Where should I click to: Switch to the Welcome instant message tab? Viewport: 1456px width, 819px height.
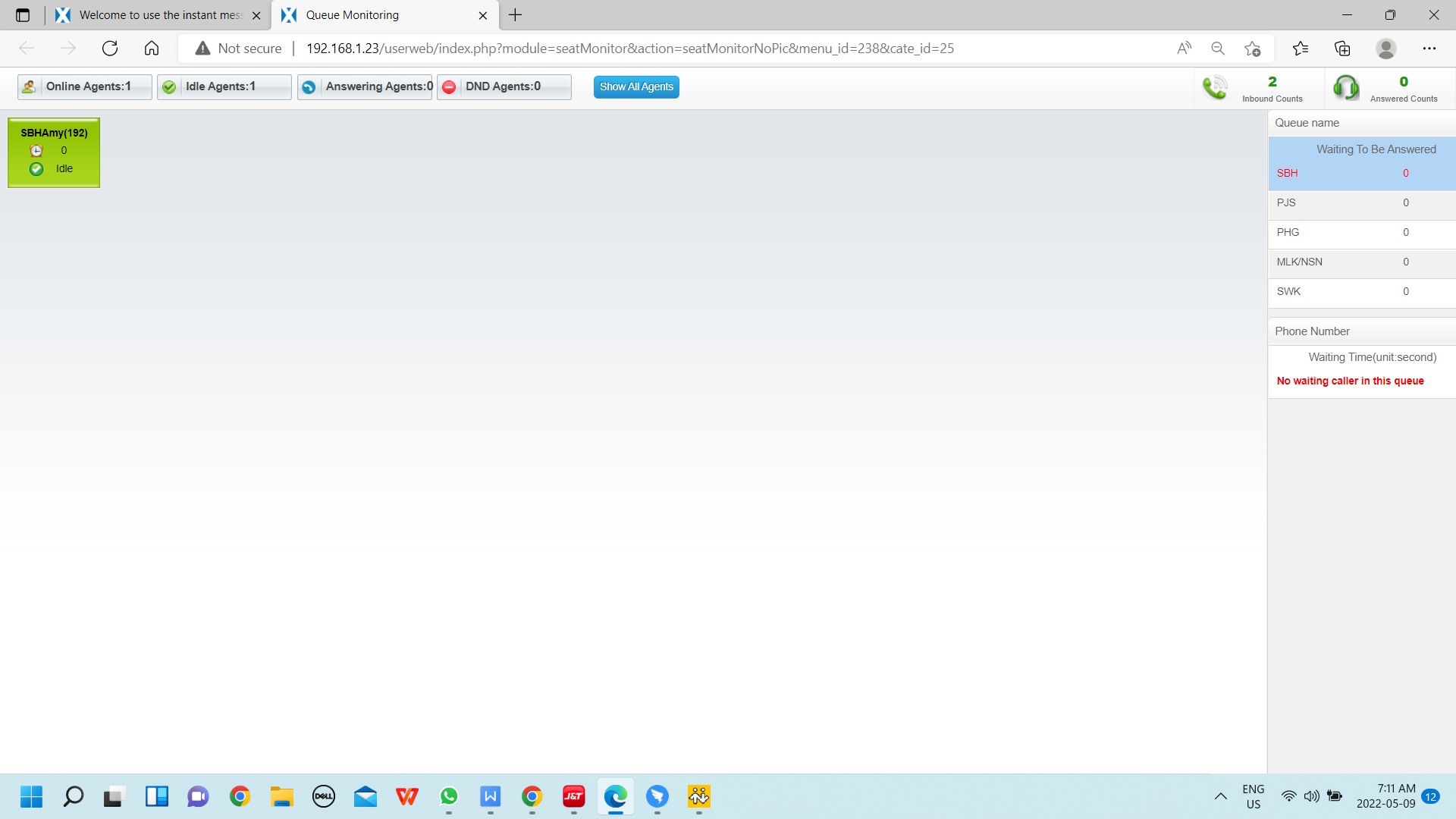(159, 15)
